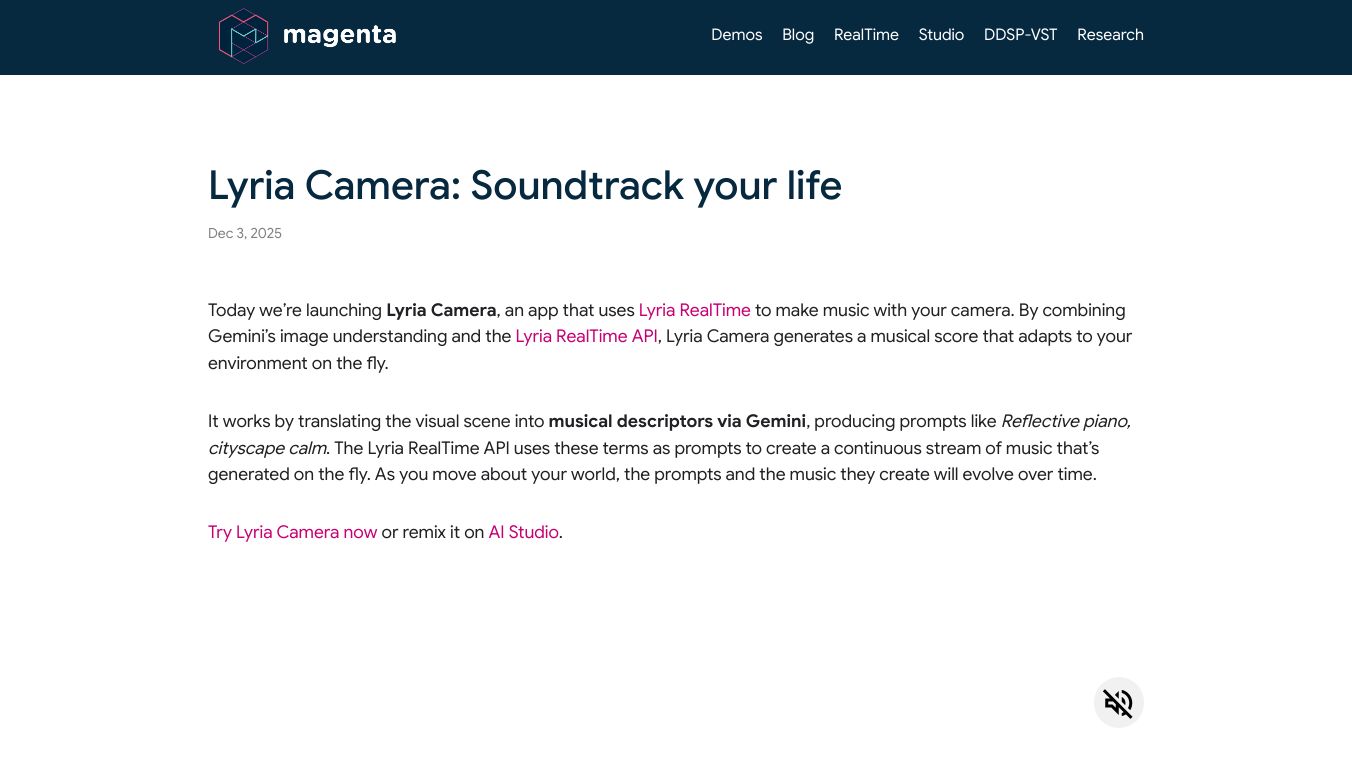
Task: Navigate to the Studio section
Action: point(941,35)
